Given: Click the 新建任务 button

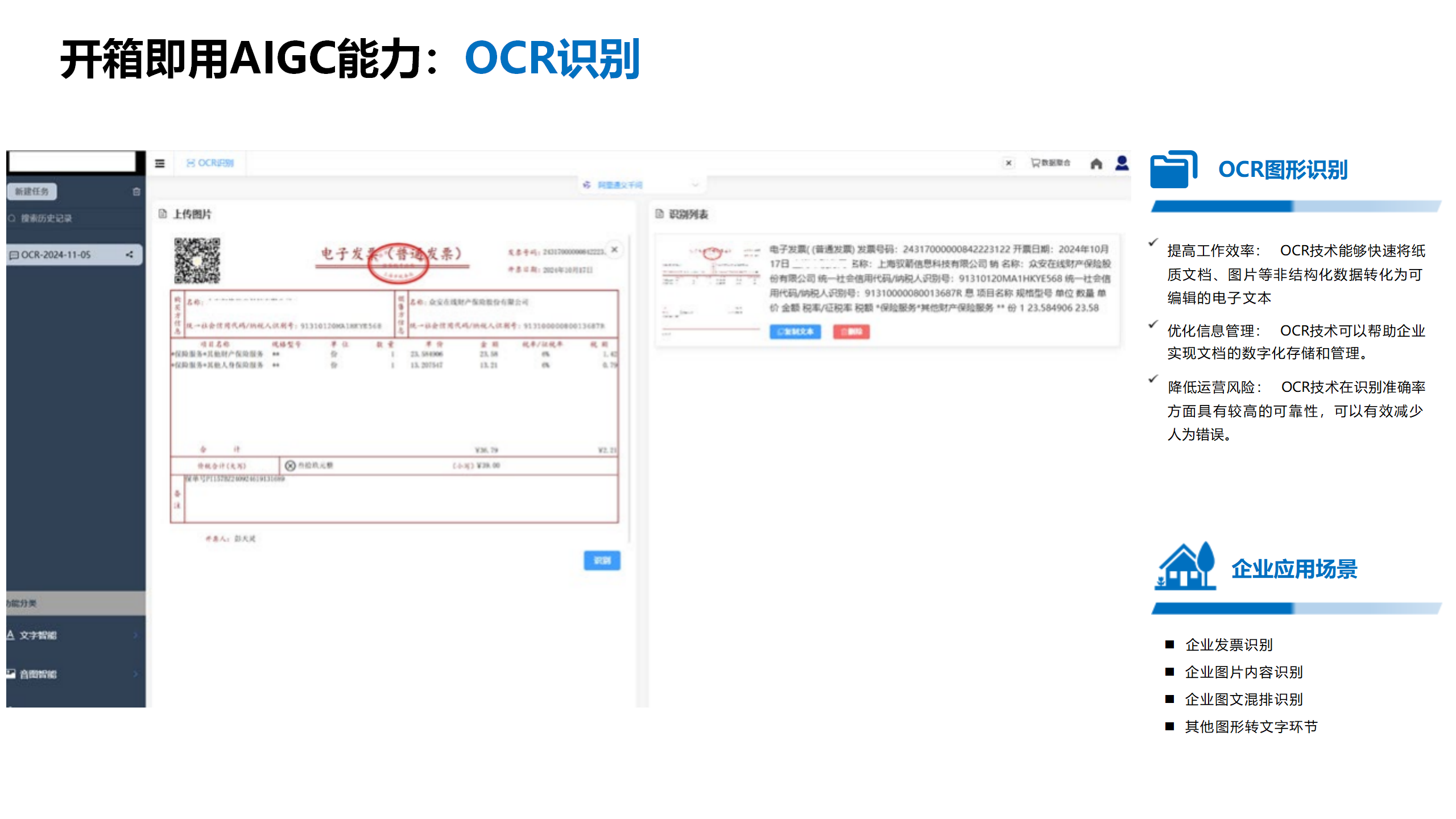Looking at the screenshot, I should pos(32,192).
